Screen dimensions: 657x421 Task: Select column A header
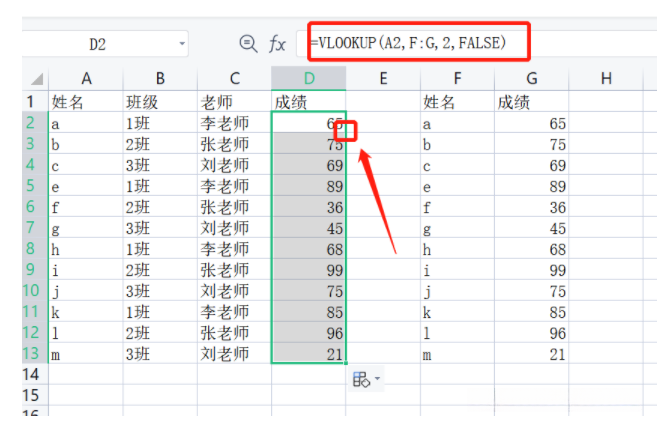[x=86, y=78]
